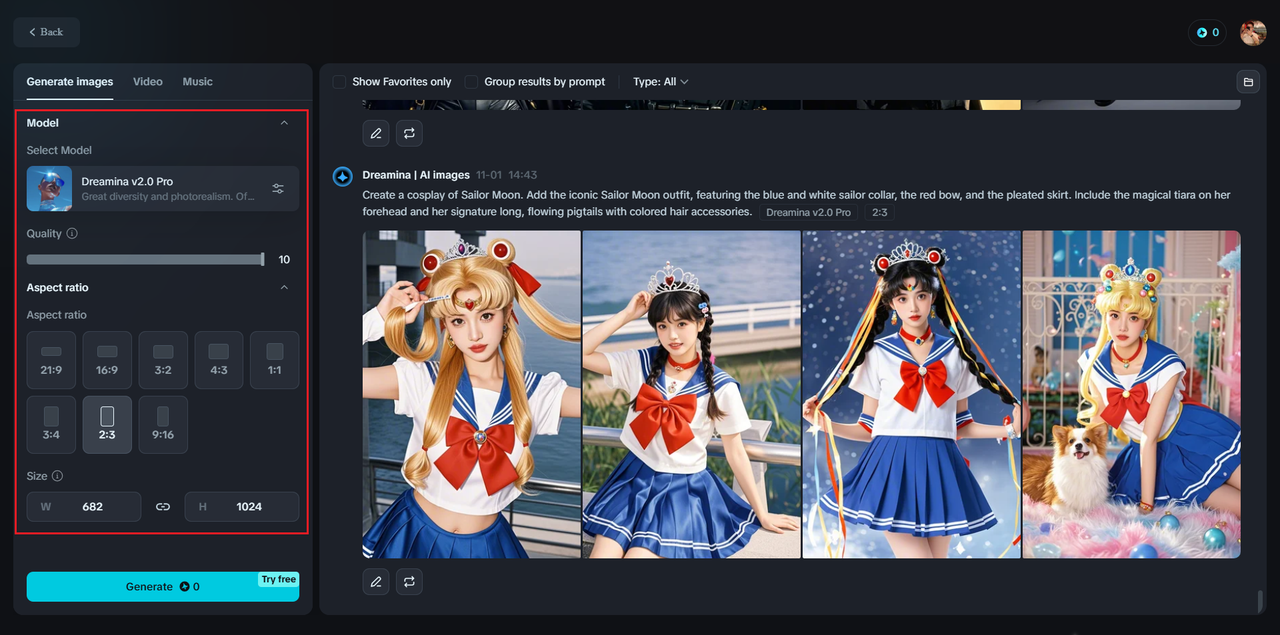Click the 2:3 tag after prompt
This screenshot has width=1280, height=635.
[x=880, y=213]
